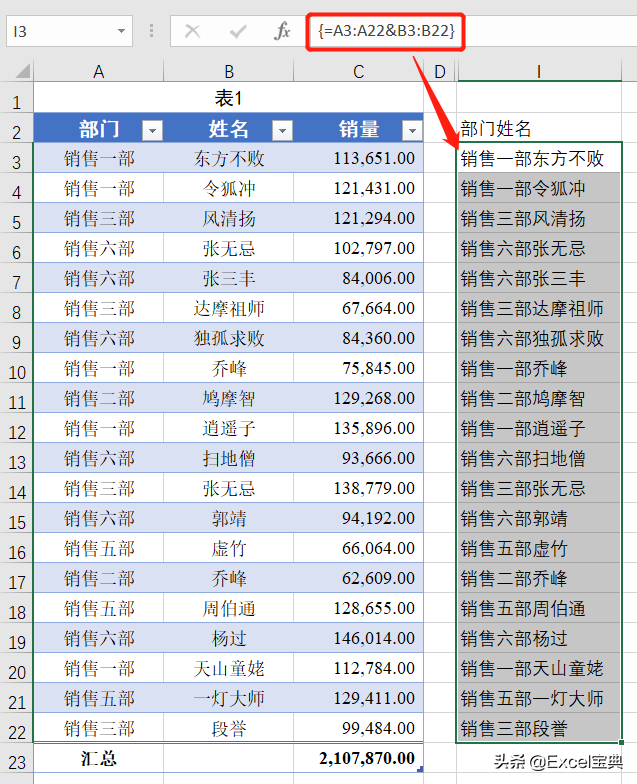The image size is (637, 784).
Task: Click department cell 销售五部 in row 16
Action: (98, 548)
